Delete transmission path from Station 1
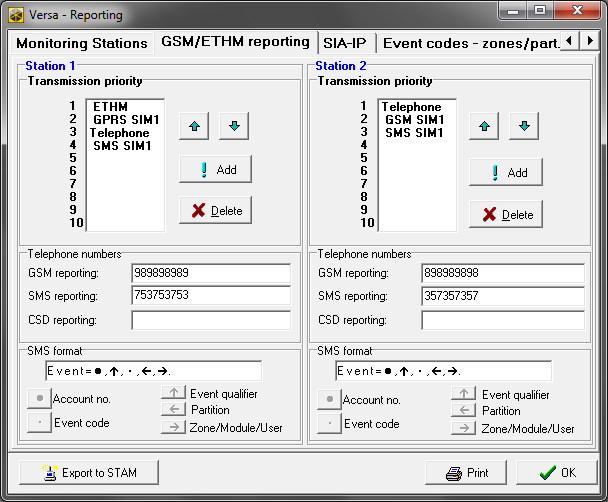 click(x=216, y=210)
